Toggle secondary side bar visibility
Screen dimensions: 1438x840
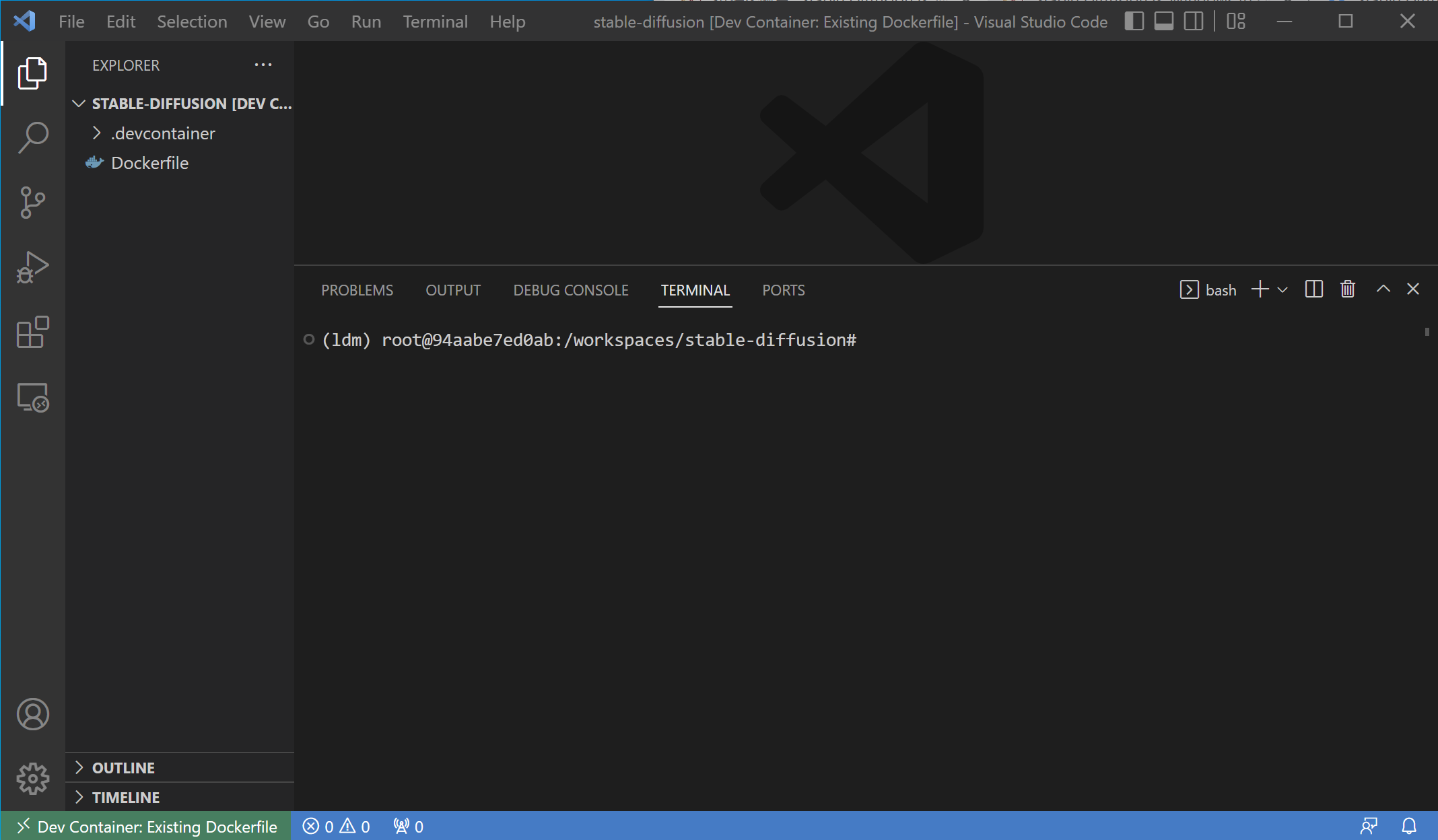tap(1193, 22)
